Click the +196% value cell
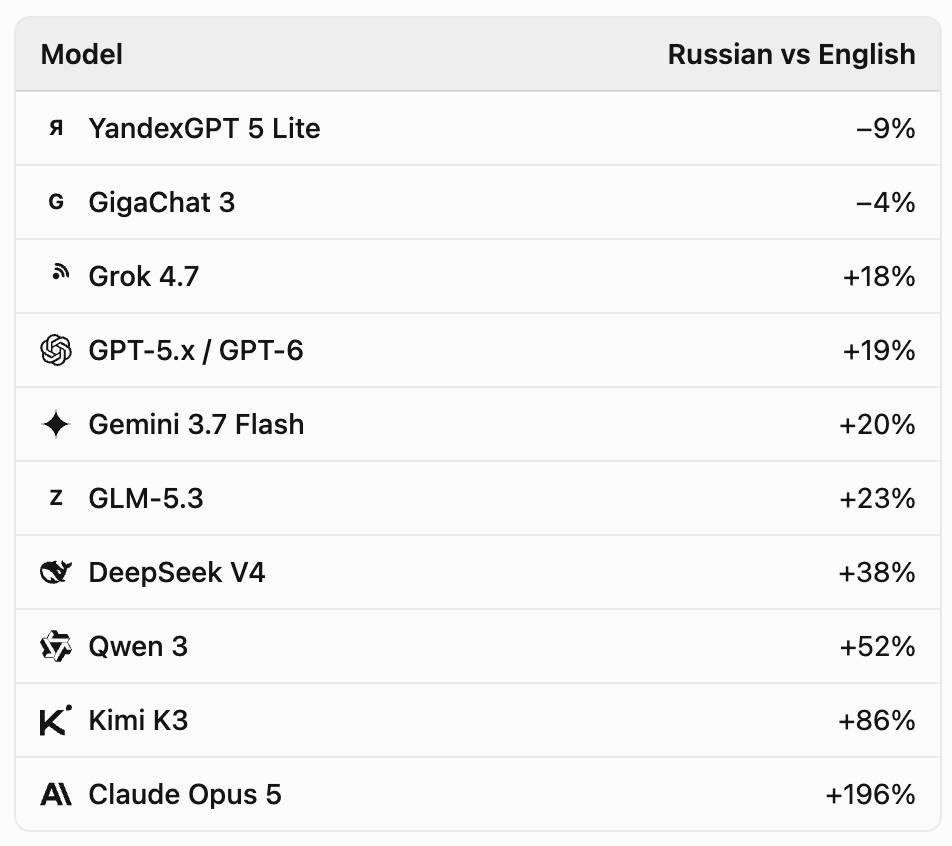Image resolution: width=952 pixels, height=846 pixels. click(x=870, y=794)
